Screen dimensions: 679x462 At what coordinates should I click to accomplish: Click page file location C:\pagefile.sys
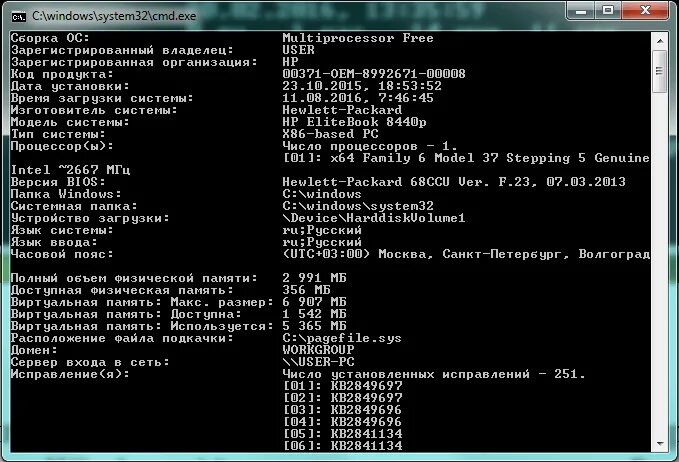click(x=342, y=338)
